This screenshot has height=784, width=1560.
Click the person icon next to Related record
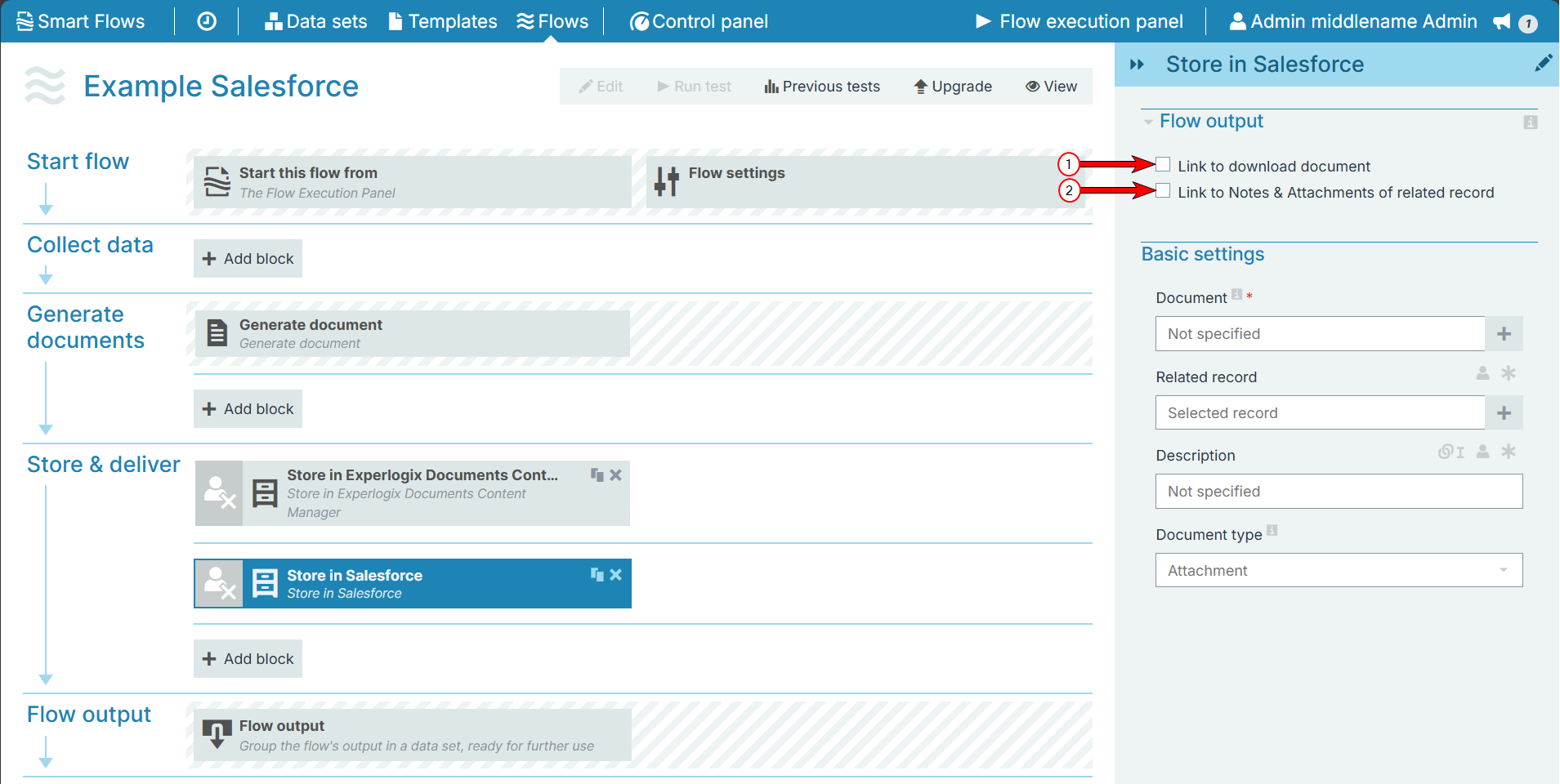click(1483, 373)
